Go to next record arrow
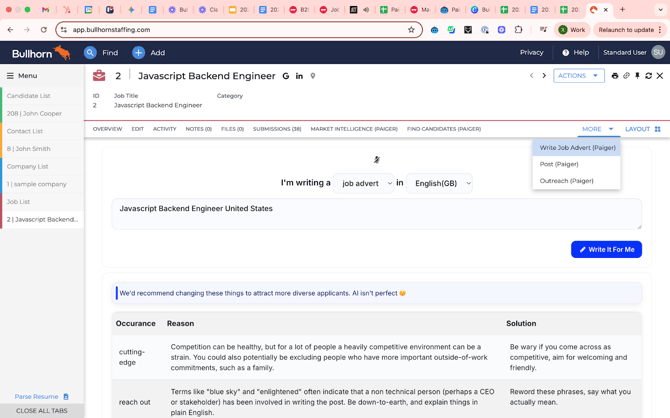Image resolution: width=670 pixels, height=418 pixels. 544,76
